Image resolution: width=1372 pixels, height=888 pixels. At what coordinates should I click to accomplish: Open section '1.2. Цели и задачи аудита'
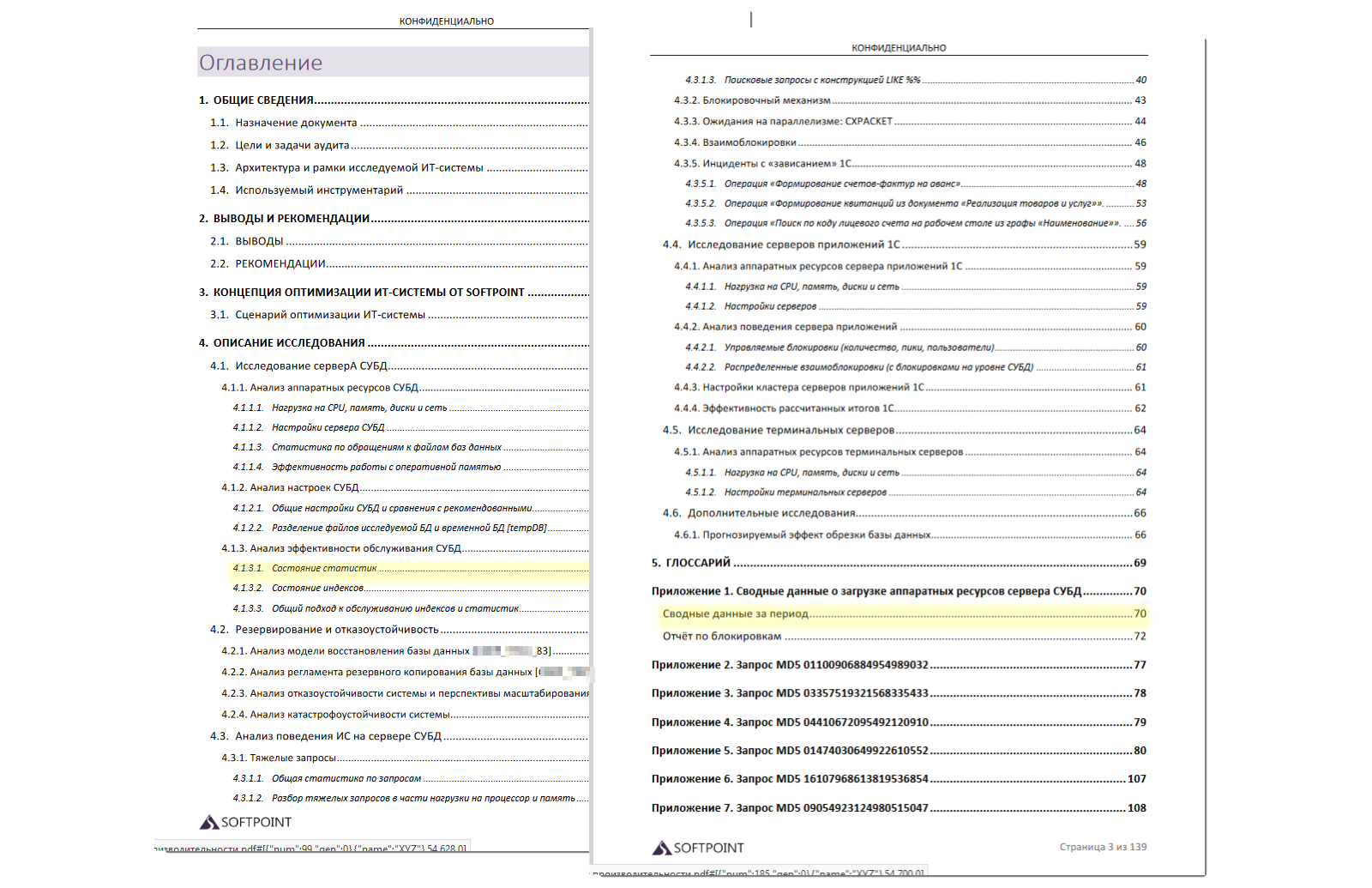[400, 145]
